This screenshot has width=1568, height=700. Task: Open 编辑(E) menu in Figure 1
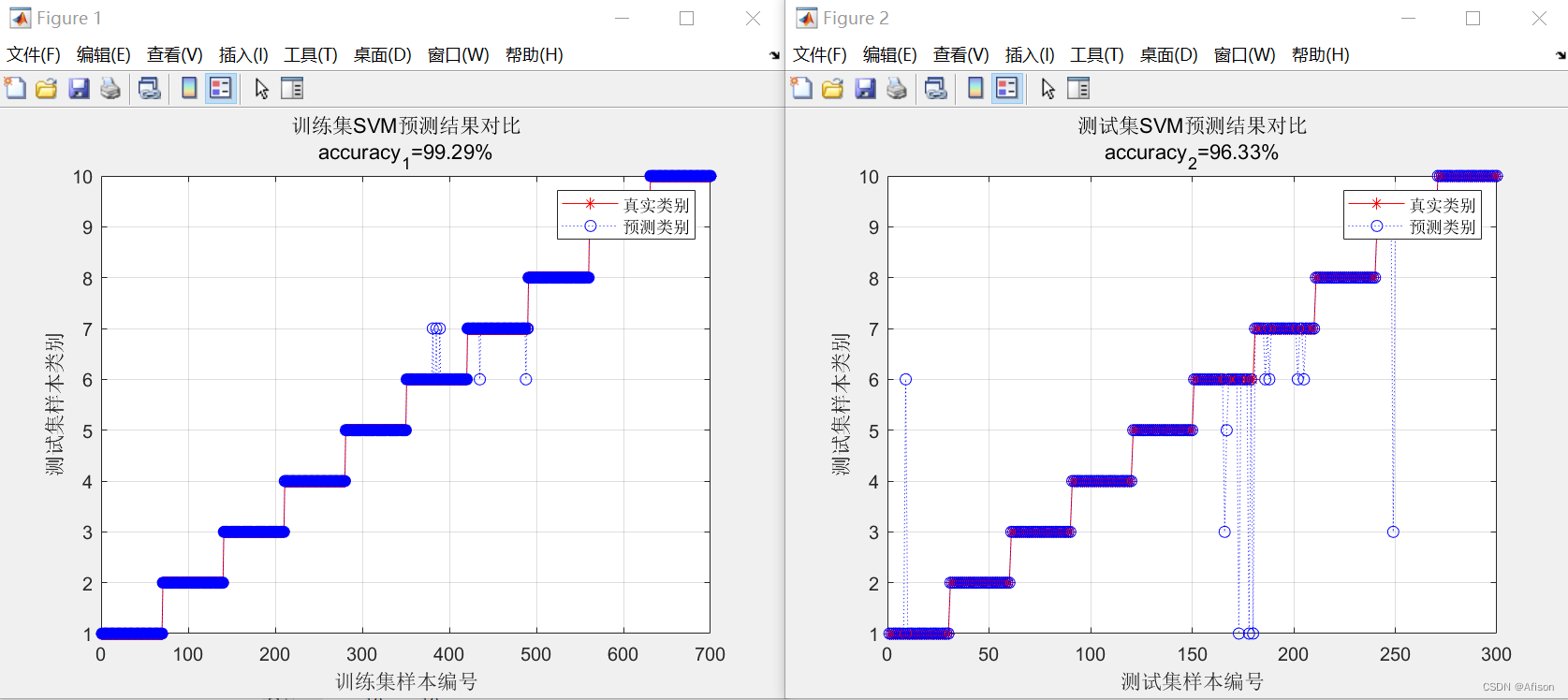click(x=104, y=54)
